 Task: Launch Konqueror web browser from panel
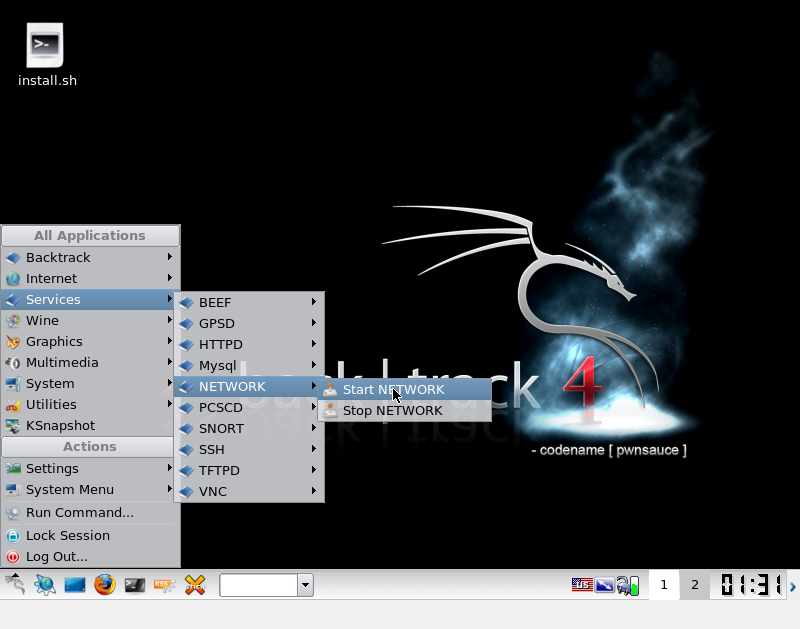click(45, 585)
